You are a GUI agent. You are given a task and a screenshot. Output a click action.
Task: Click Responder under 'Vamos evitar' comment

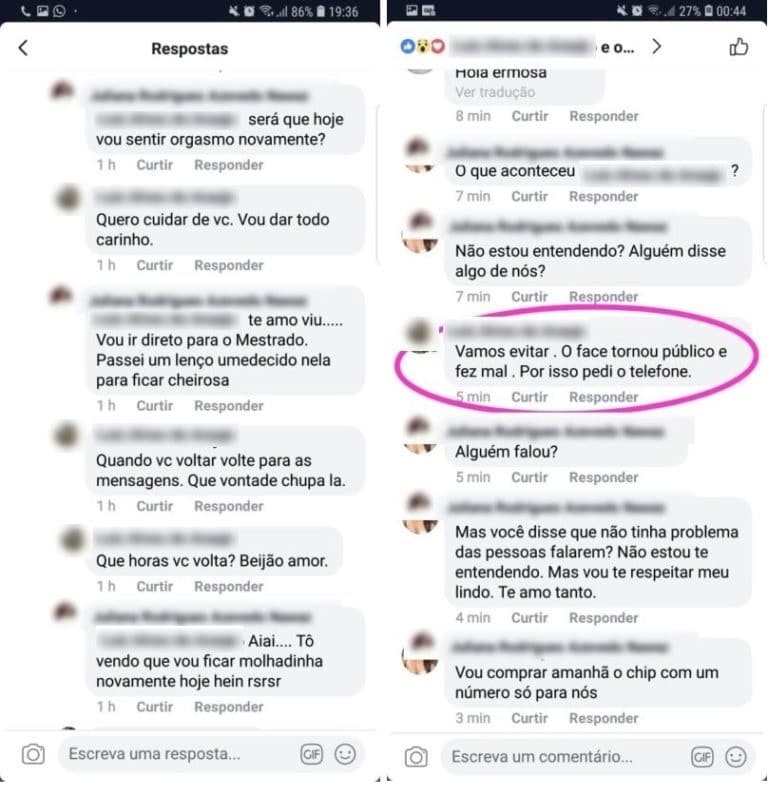[604, 397]
